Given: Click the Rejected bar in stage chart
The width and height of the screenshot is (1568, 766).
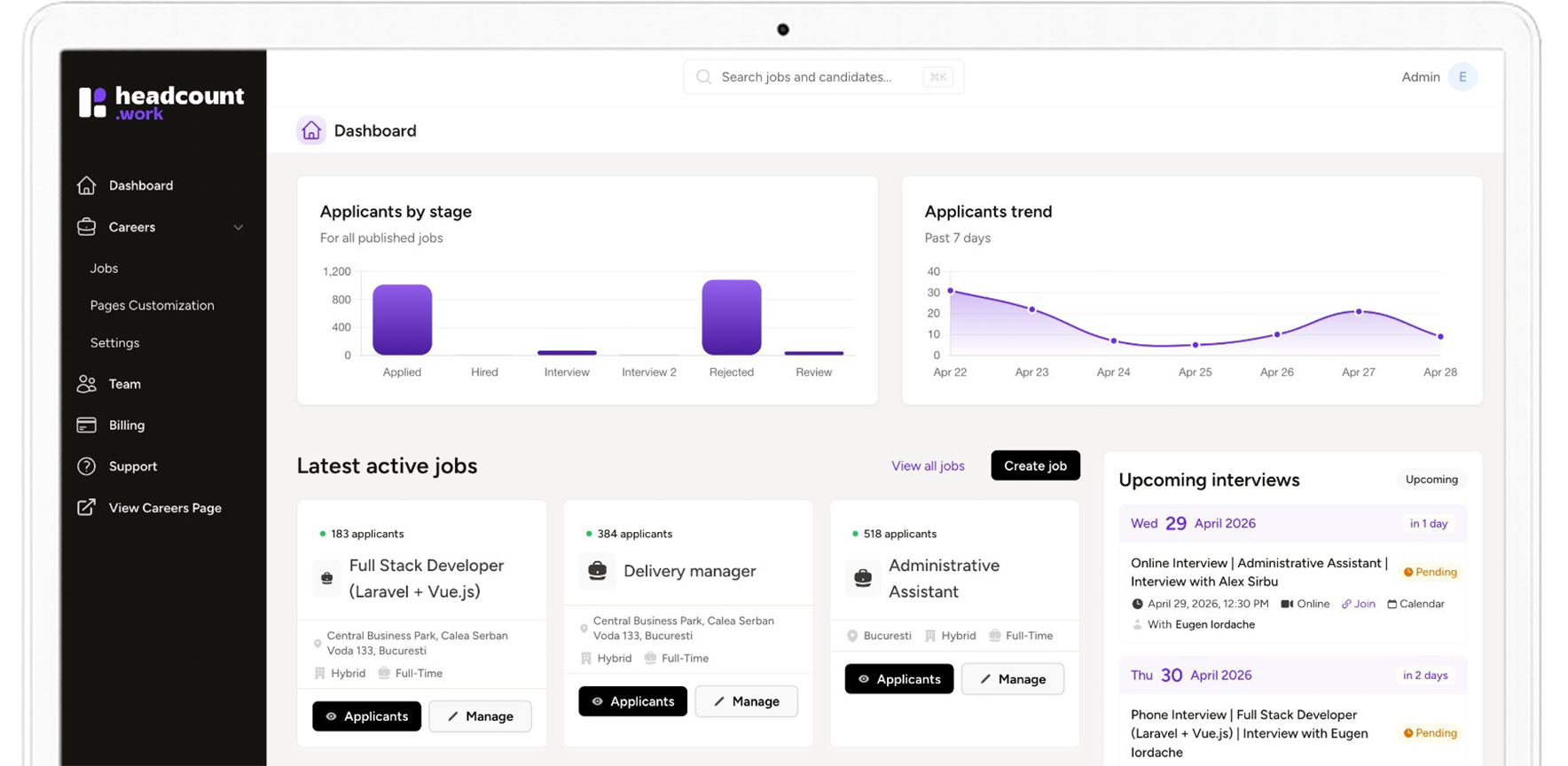Looking at the screenshot, I should 732,317.
